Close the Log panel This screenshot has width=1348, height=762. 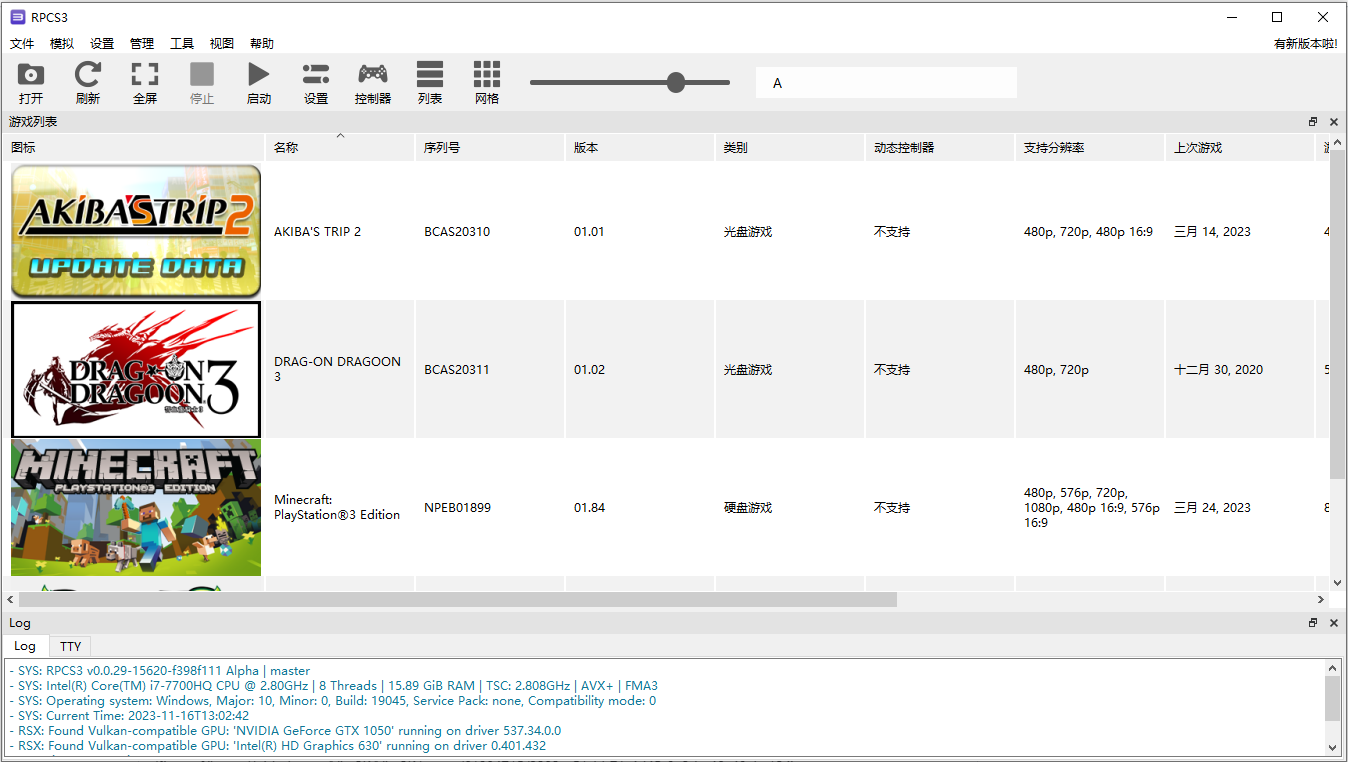pos(1334,623)
